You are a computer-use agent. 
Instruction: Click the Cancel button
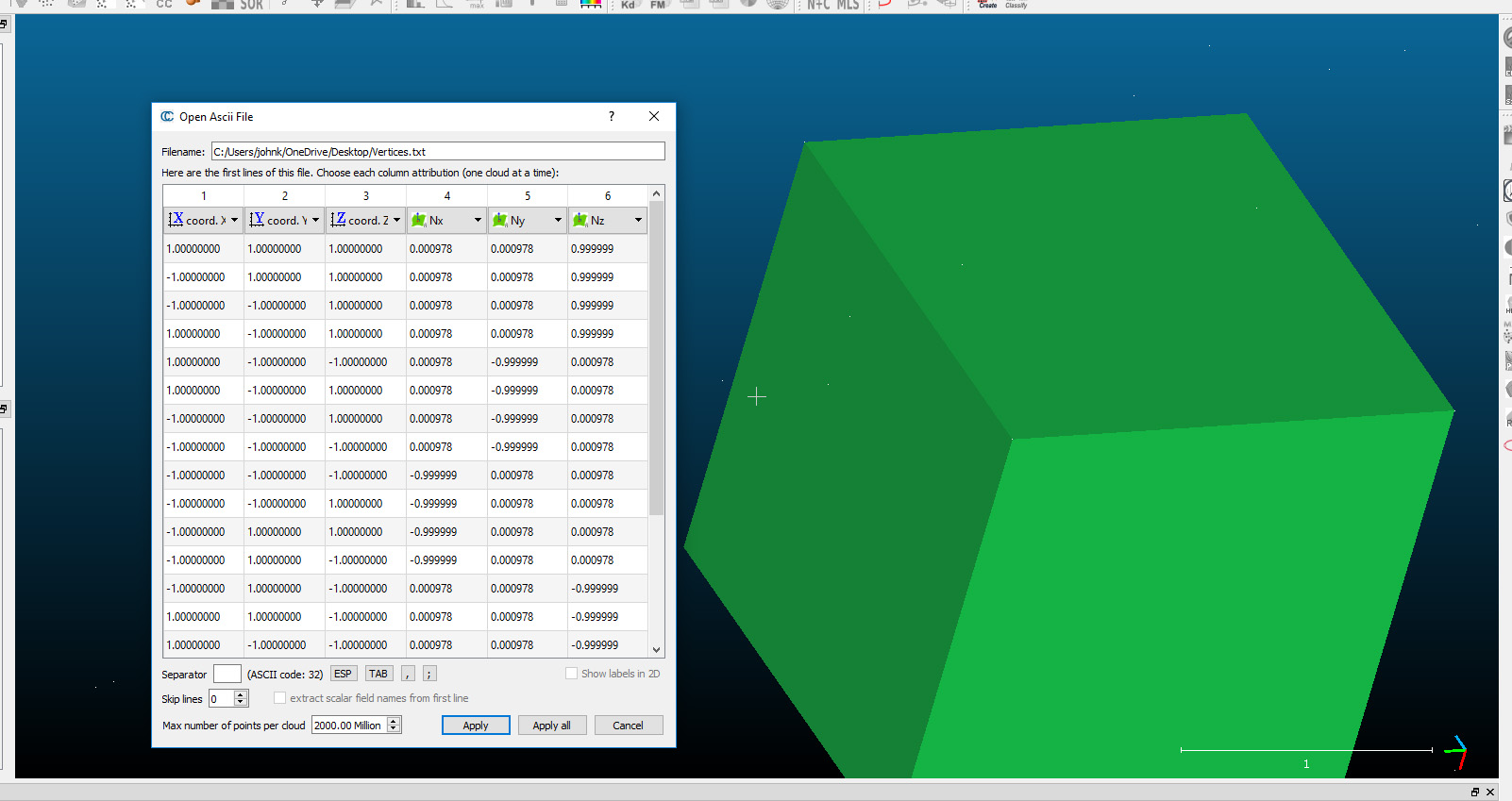coord(629,726)
